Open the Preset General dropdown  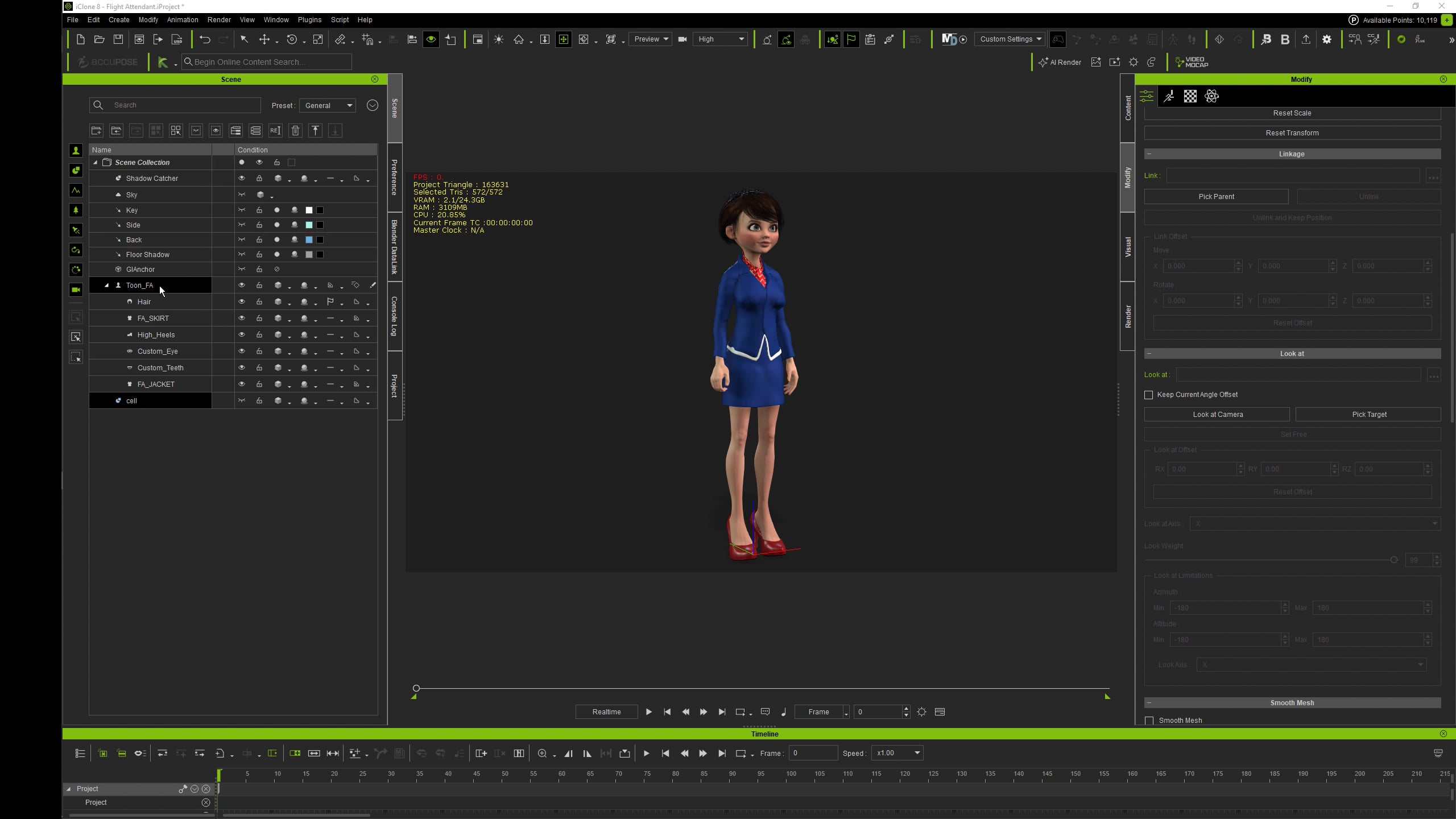pyautogui.click(x=328, y=105)
